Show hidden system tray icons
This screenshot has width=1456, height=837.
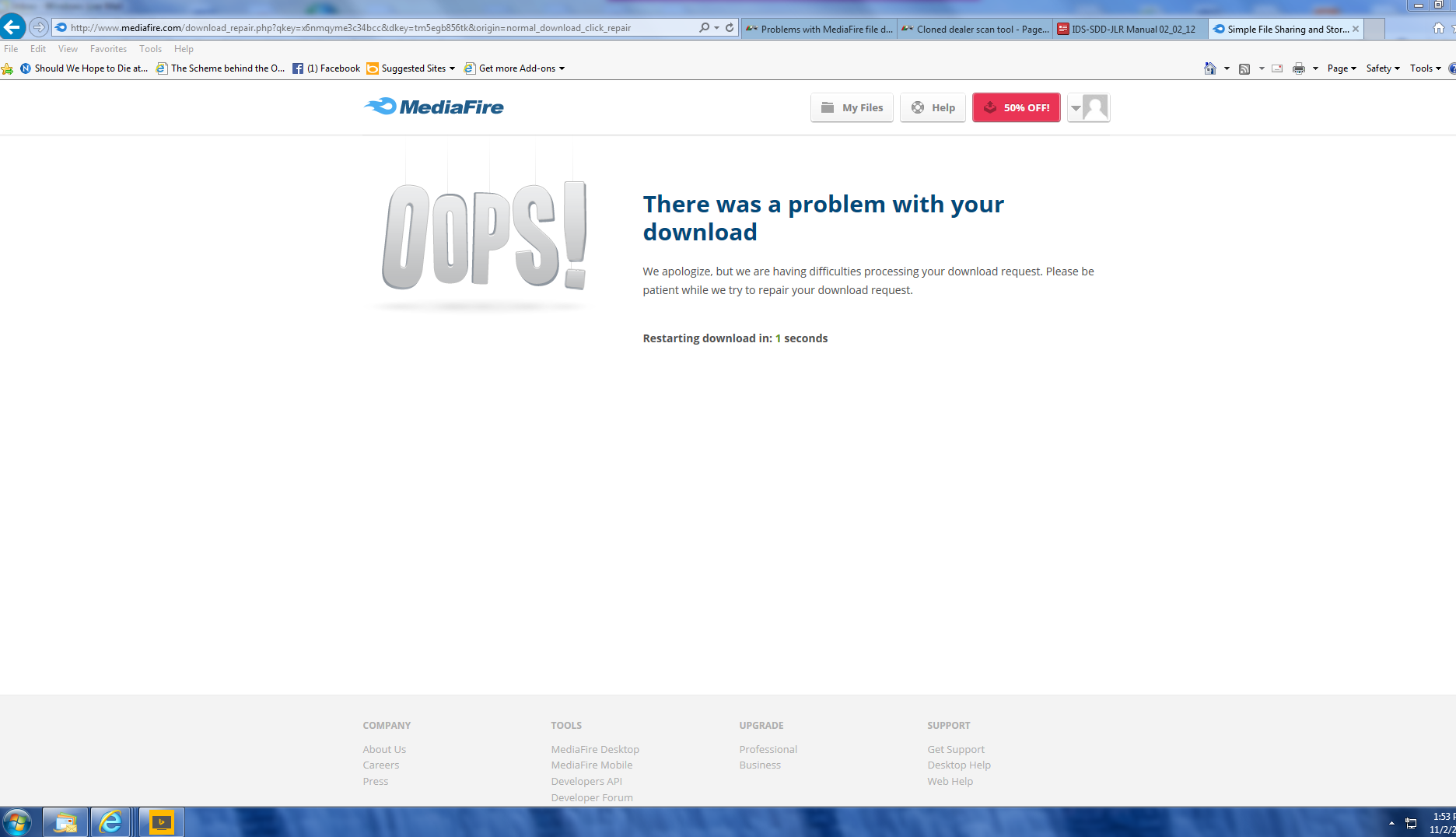[1391, 823]
